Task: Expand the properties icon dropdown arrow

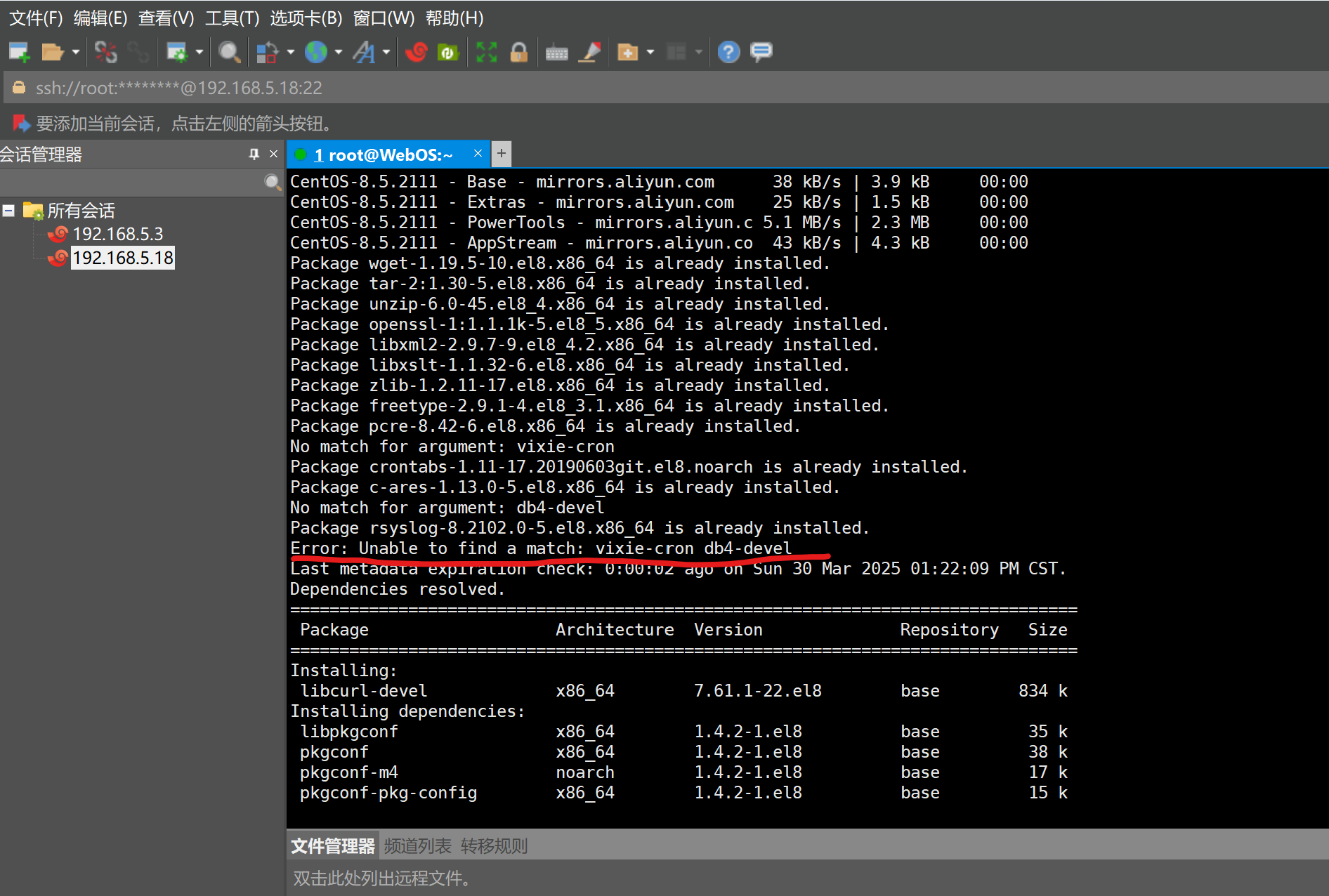Action: [199, 52]
